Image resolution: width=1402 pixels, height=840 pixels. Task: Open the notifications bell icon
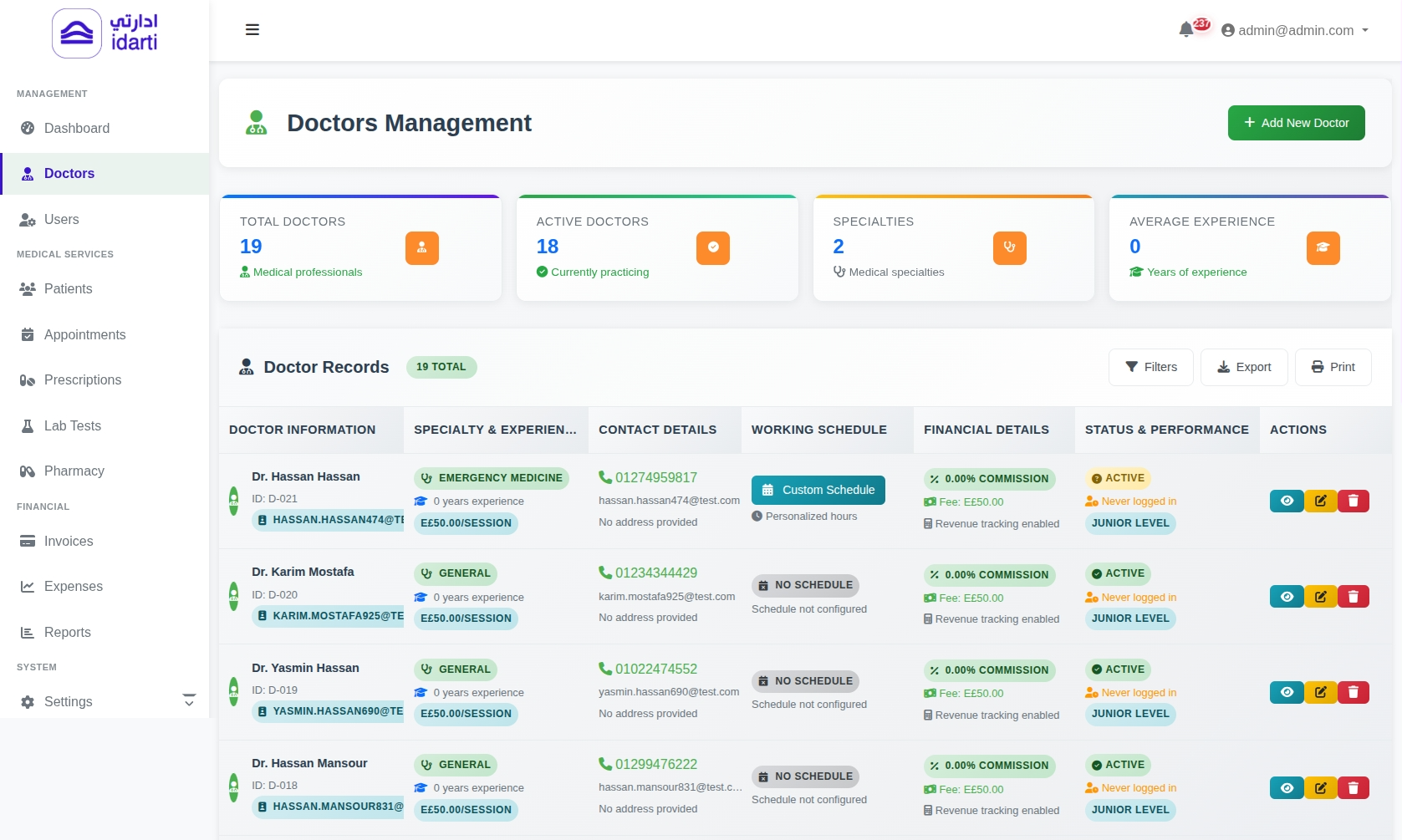coord(1186,30)
